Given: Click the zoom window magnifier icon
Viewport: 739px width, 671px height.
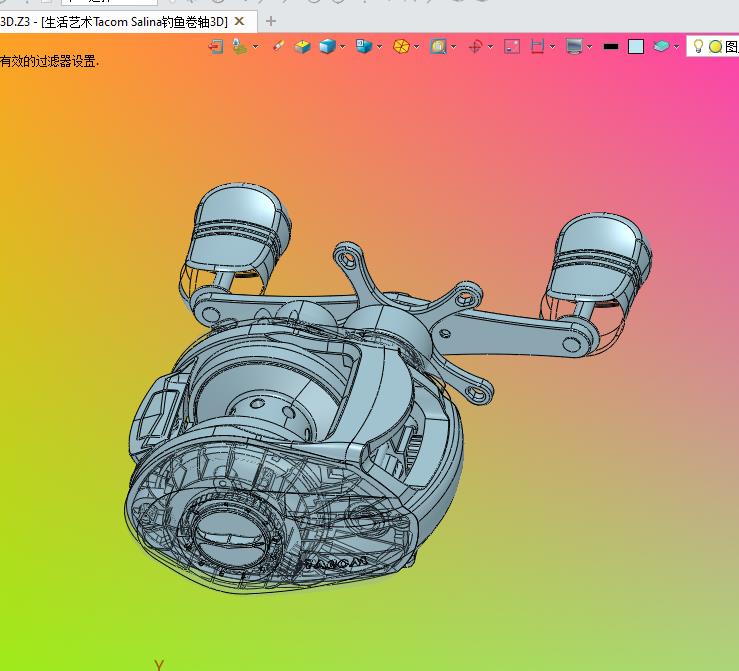Looking at the screenshot, I should point(438,47).
